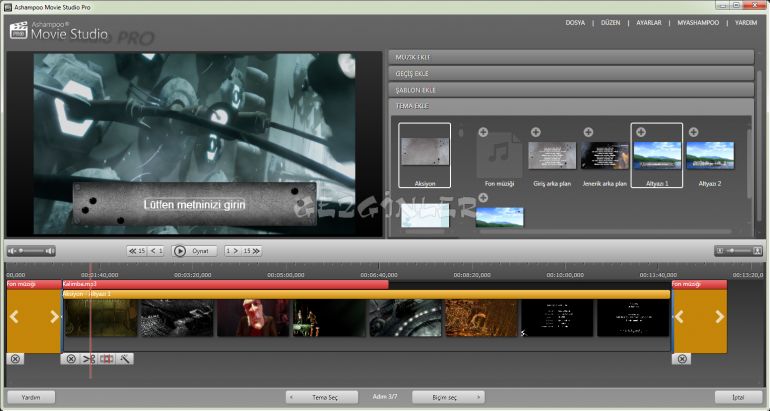Step back 1 frame in preview
This screenshot has width=770, height=411.
pos(156,251)
